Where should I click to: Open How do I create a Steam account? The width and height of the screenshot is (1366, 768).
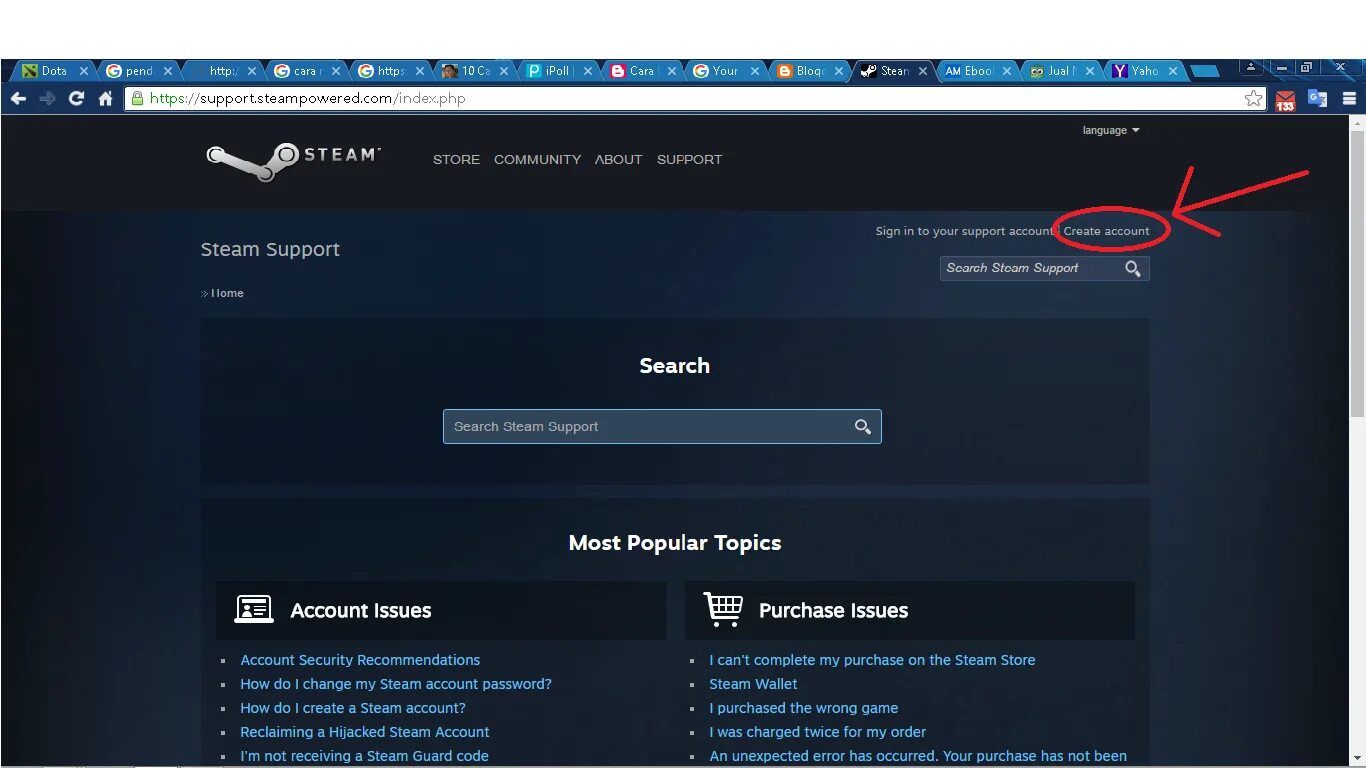353,708
